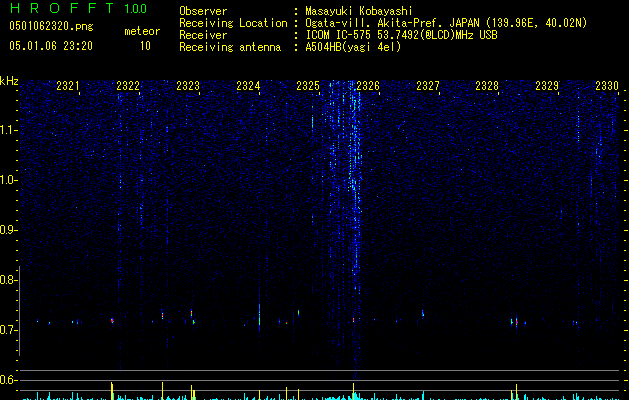The height and width of the screenshot is (400, 629).
Task: Click the 0.7 kHz frequency axis label
Action: click(x=9, y=330)
